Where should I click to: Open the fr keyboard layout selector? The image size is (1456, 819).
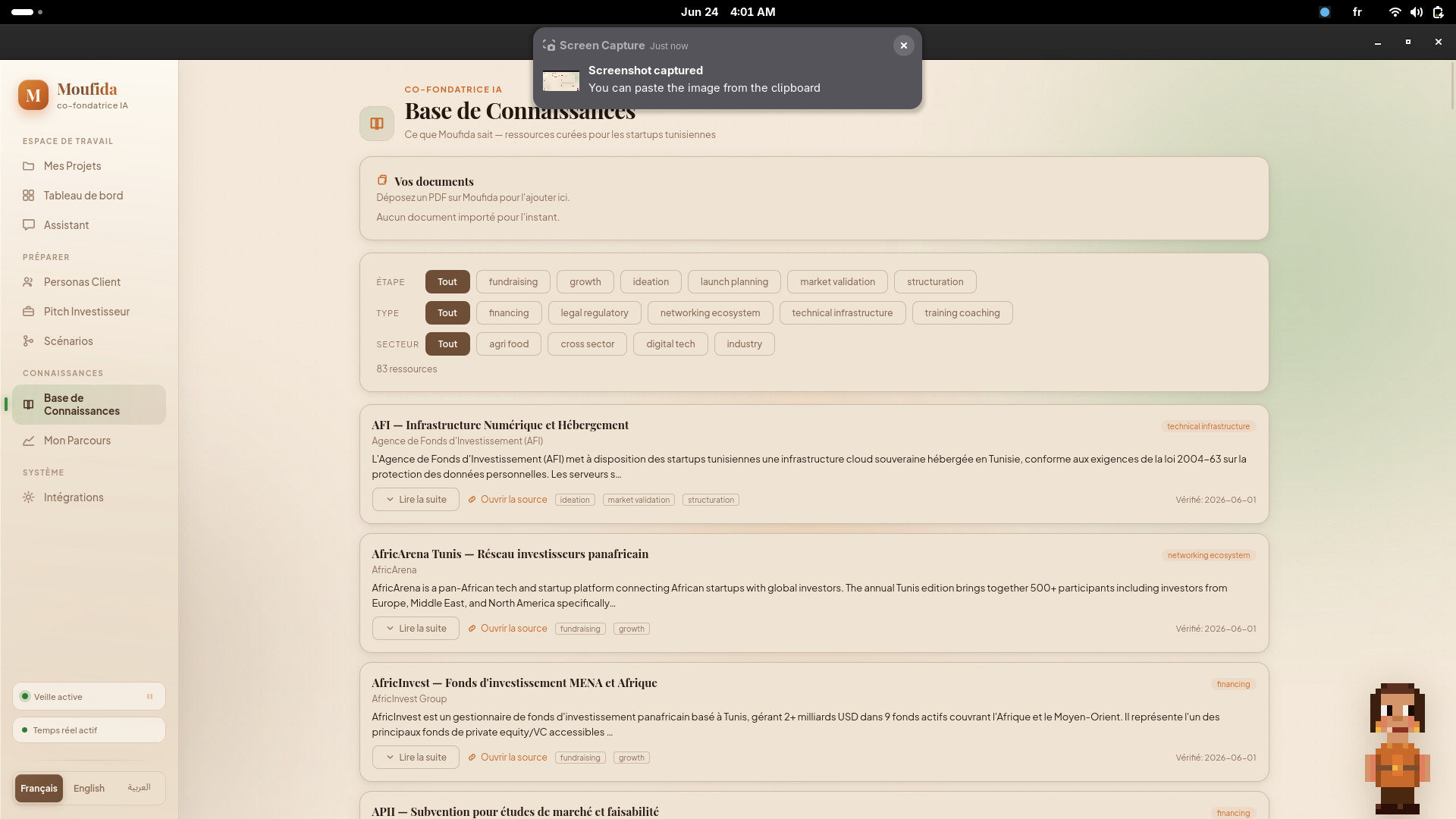(1357, 12)
